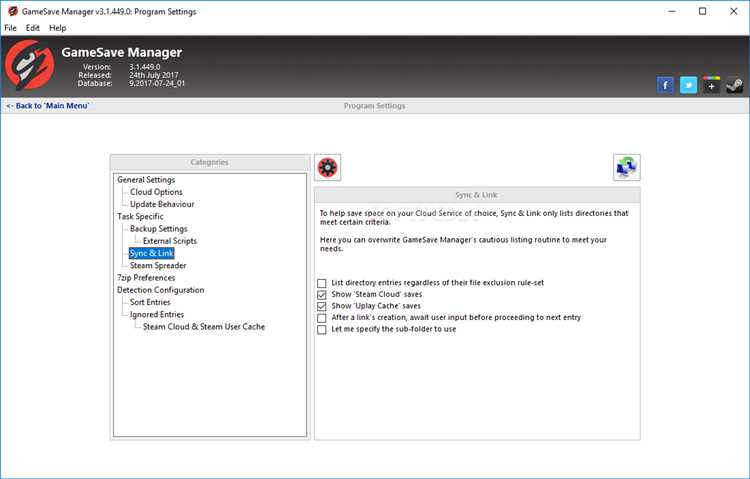Click the release date 24th July 2017

pyautogui.click(x=154, y=75)
